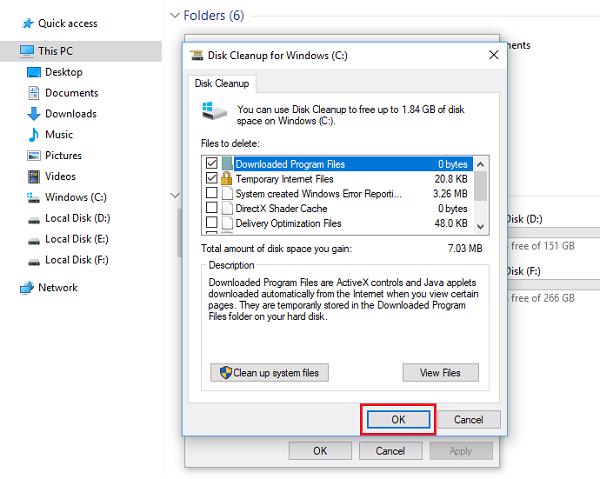Click the View Files button
Image resolution: width=600 pixels, height=479 pixels.
(440, 373)
